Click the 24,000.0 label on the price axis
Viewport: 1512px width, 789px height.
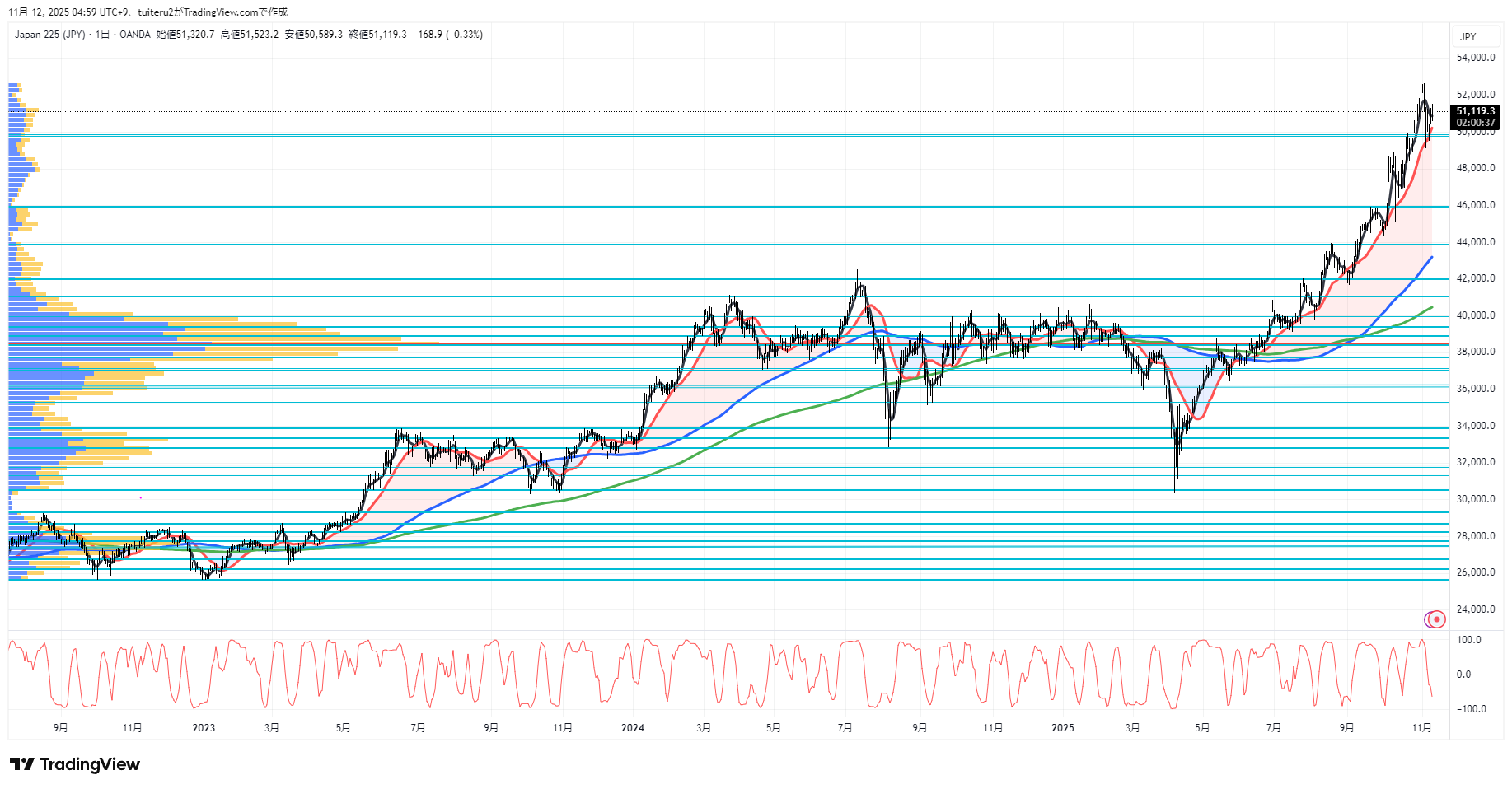tap(1475, 609)
